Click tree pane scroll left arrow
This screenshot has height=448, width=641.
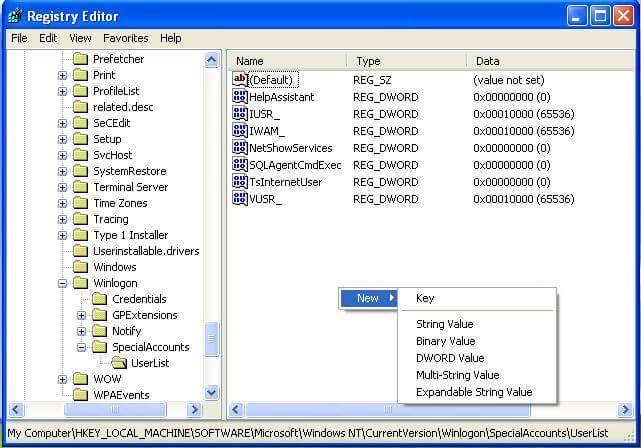point(16,410)
